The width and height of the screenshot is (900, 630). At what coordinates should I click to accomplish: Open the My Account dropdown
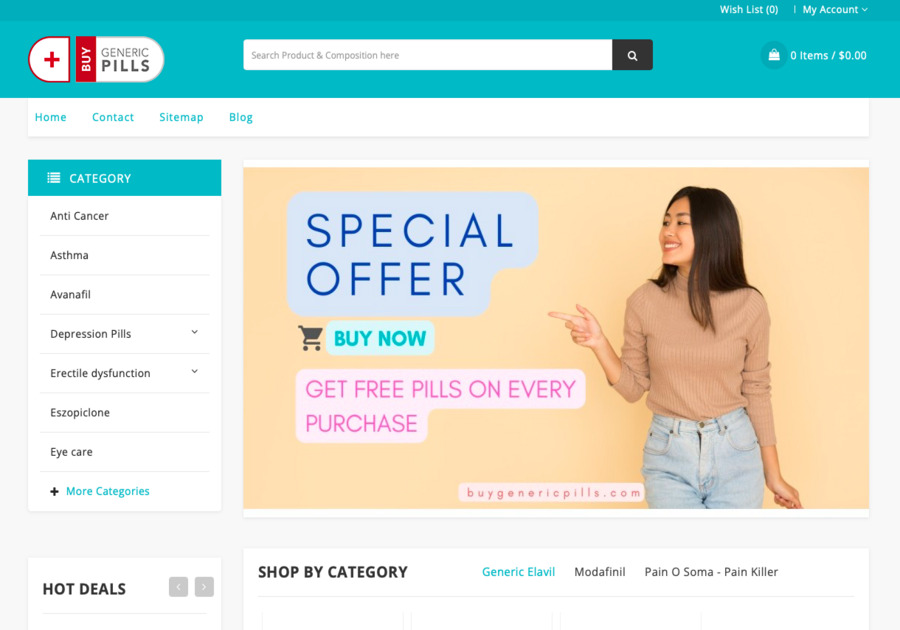835,10
